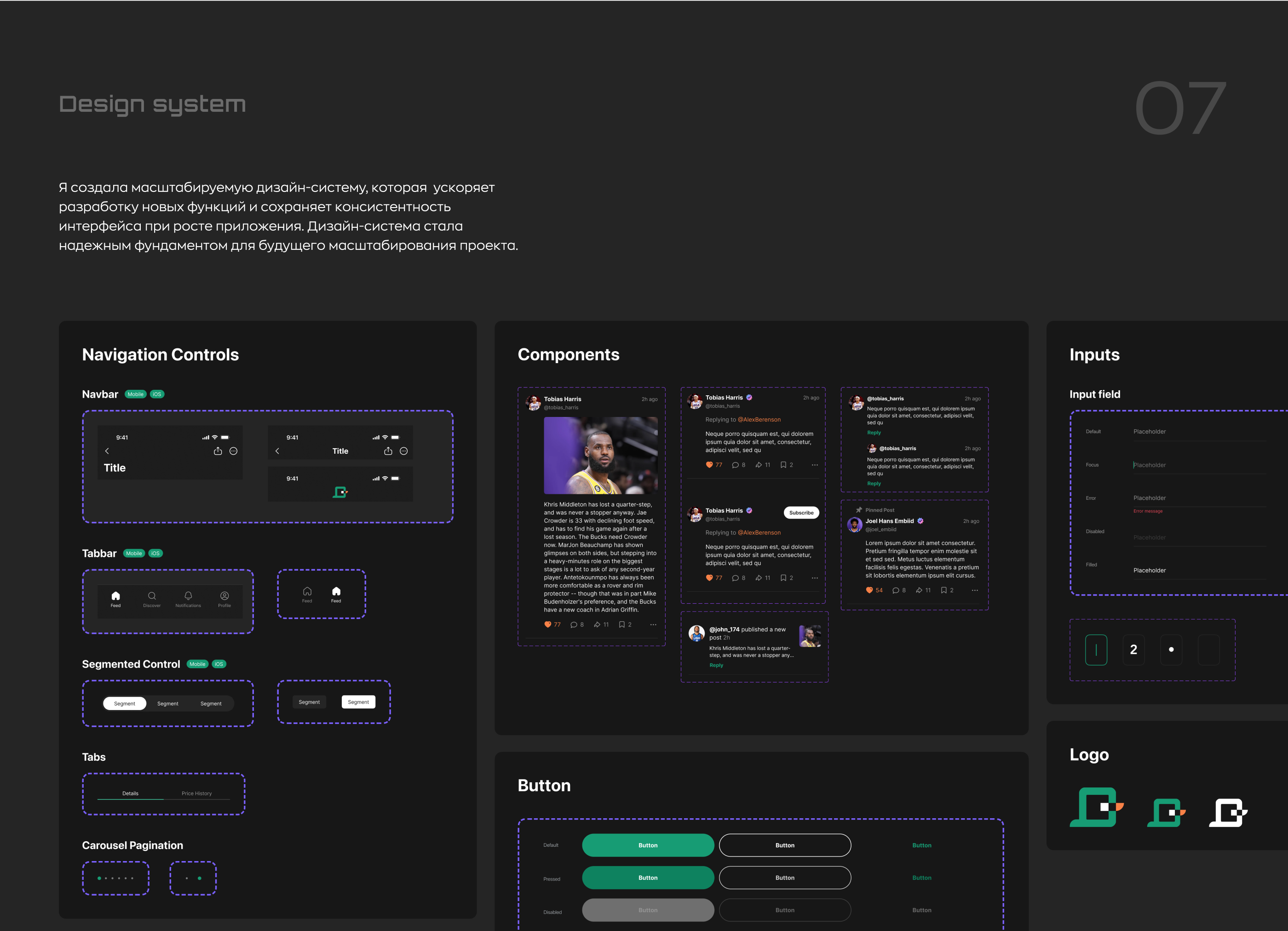Switch to Price History tab
The height and width of the screenshot is (931, 1288).
[196, 793]
